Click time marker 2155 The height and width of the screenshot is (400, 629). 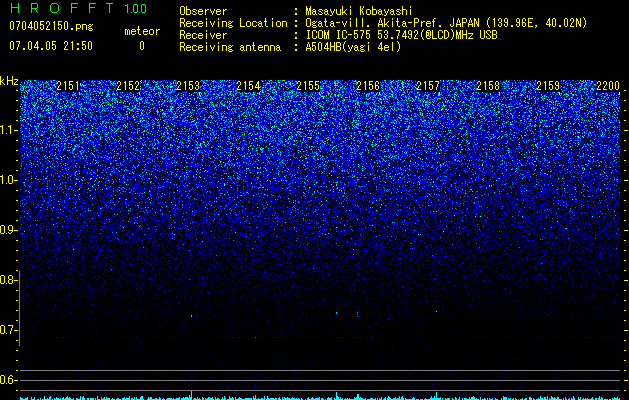[308, 86]
